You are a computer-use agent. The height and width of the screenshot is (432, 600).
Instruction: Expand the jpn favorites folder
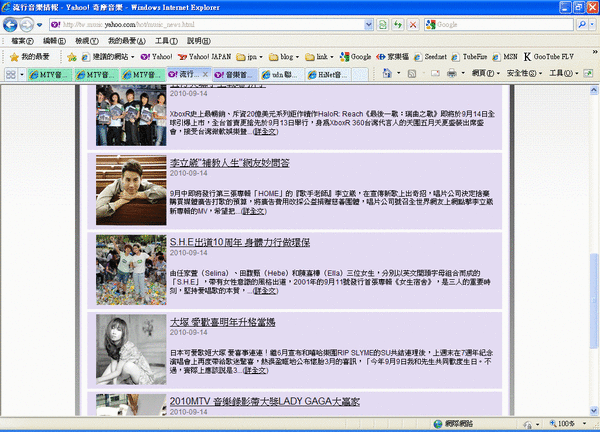coord(249,57)
